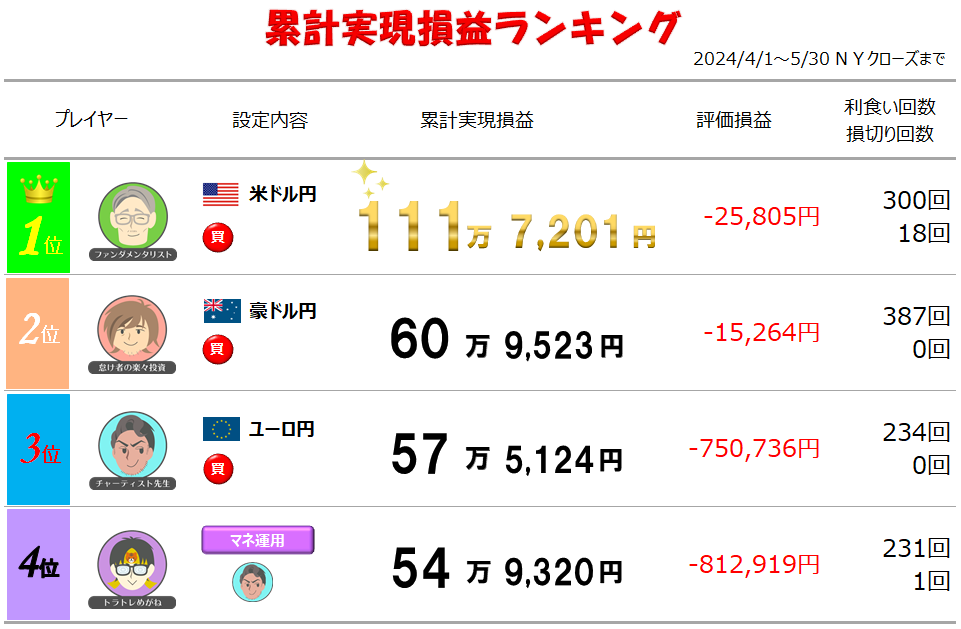Click the US flag beside 米ドル円
Viewport: 961px width, 629px height.
[x=221, y=194]
